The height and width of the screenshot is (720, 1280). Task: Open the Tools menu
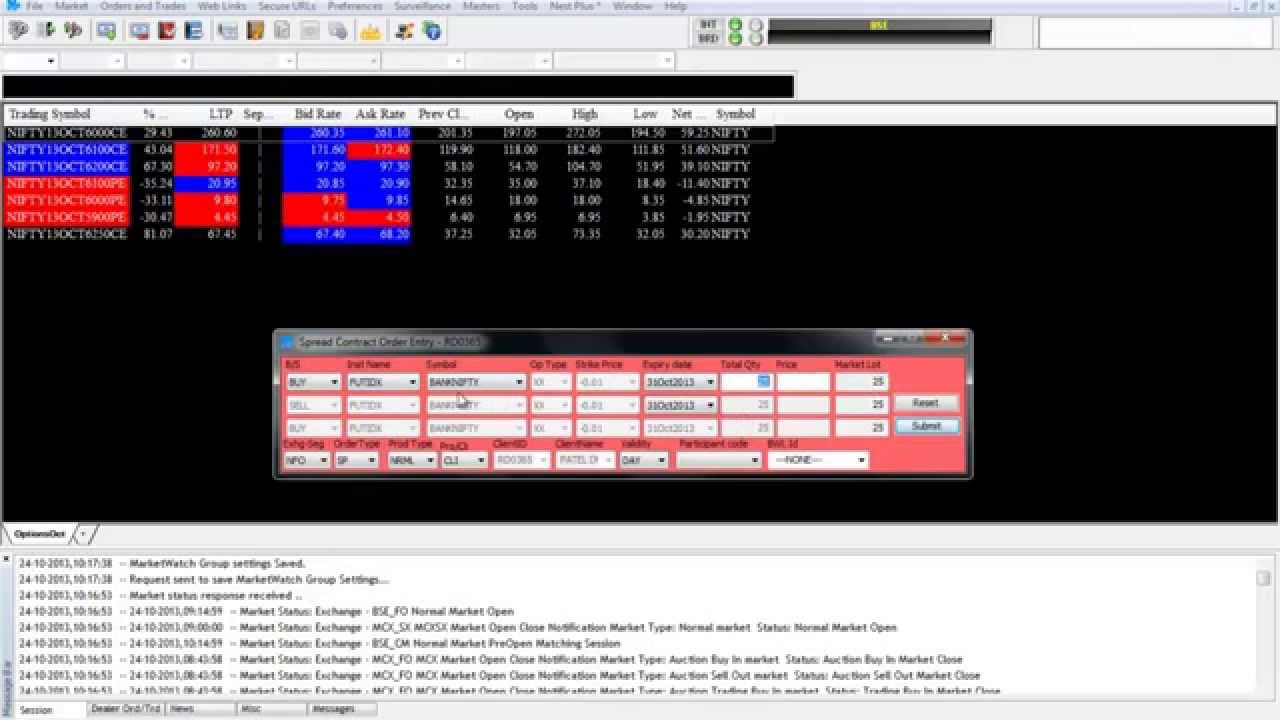tap(525, 6)
